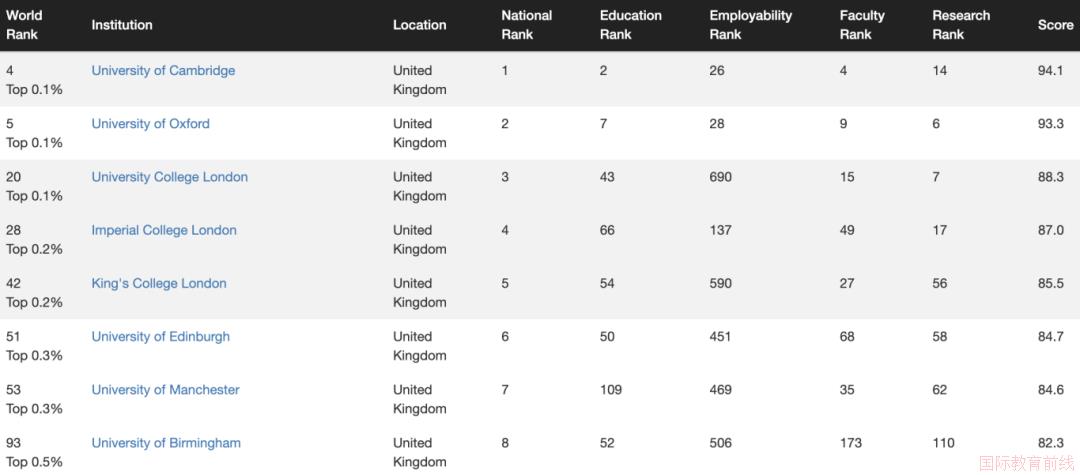
Task: Select Birmingham's faculty rank 173 cell
Action: [851, 443]
